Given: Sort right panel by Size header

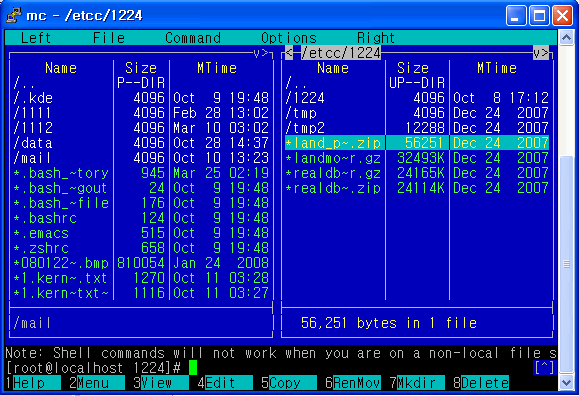Looking at the screenshot, I should [413, 68].
